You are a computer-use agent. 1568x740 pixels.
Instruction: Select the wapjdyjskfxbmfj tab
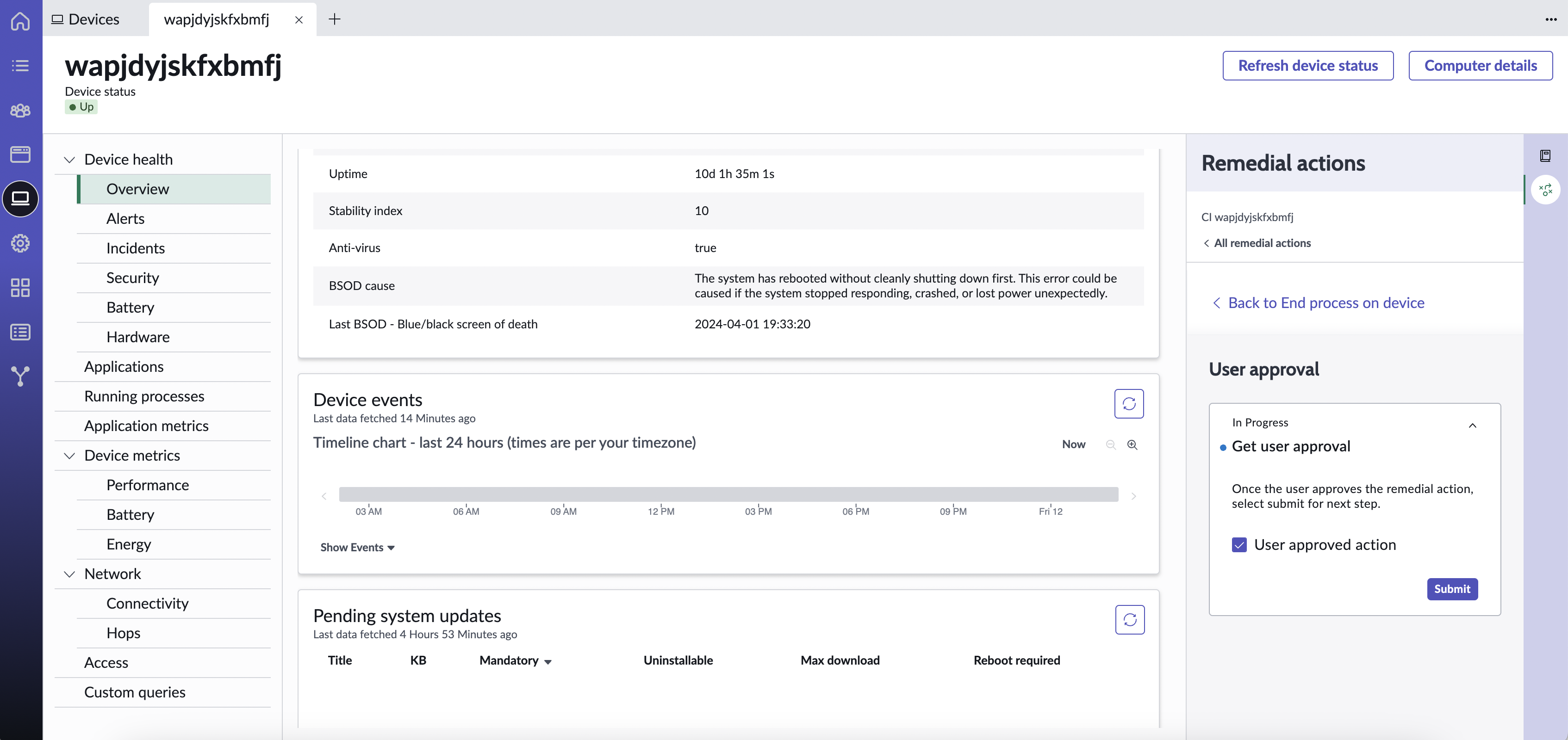pyautogui.click(x=216, y=19)
